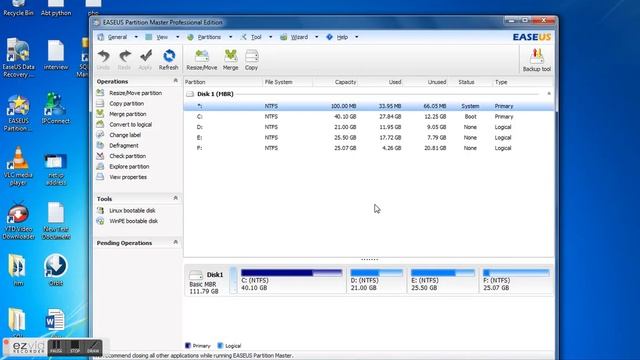This screenshot has height=360, width=640.
Task: Click the Redo toolbar icon
Action: pyautogui.click(x=124, y=60)
